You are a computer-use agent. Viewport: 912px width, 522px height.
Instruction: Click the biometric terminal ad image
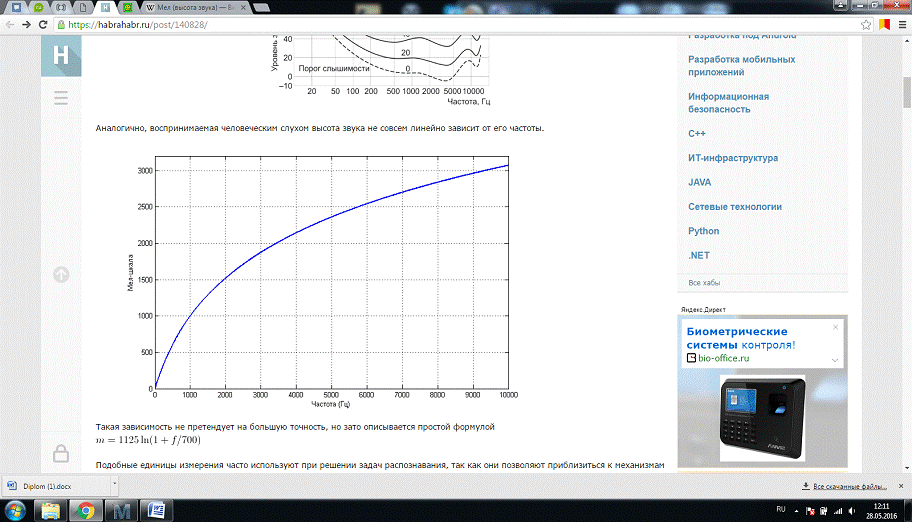pyautogui.click(x=763, y=418)
